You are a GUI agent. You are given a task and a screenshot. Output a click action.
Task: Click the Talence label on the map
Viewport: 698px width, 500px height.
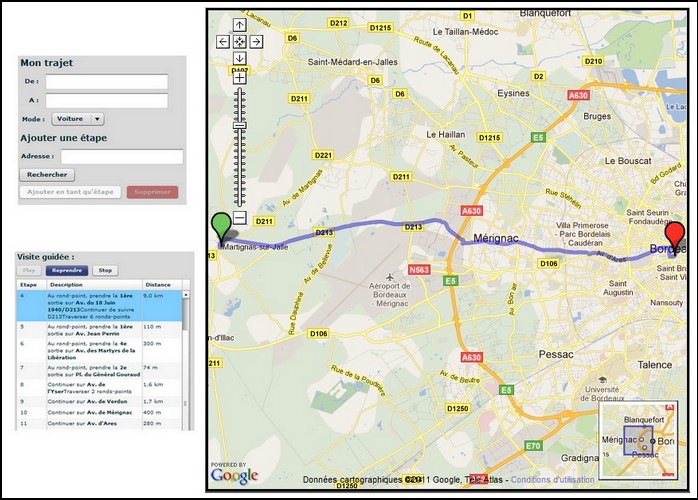coord(654,365)
